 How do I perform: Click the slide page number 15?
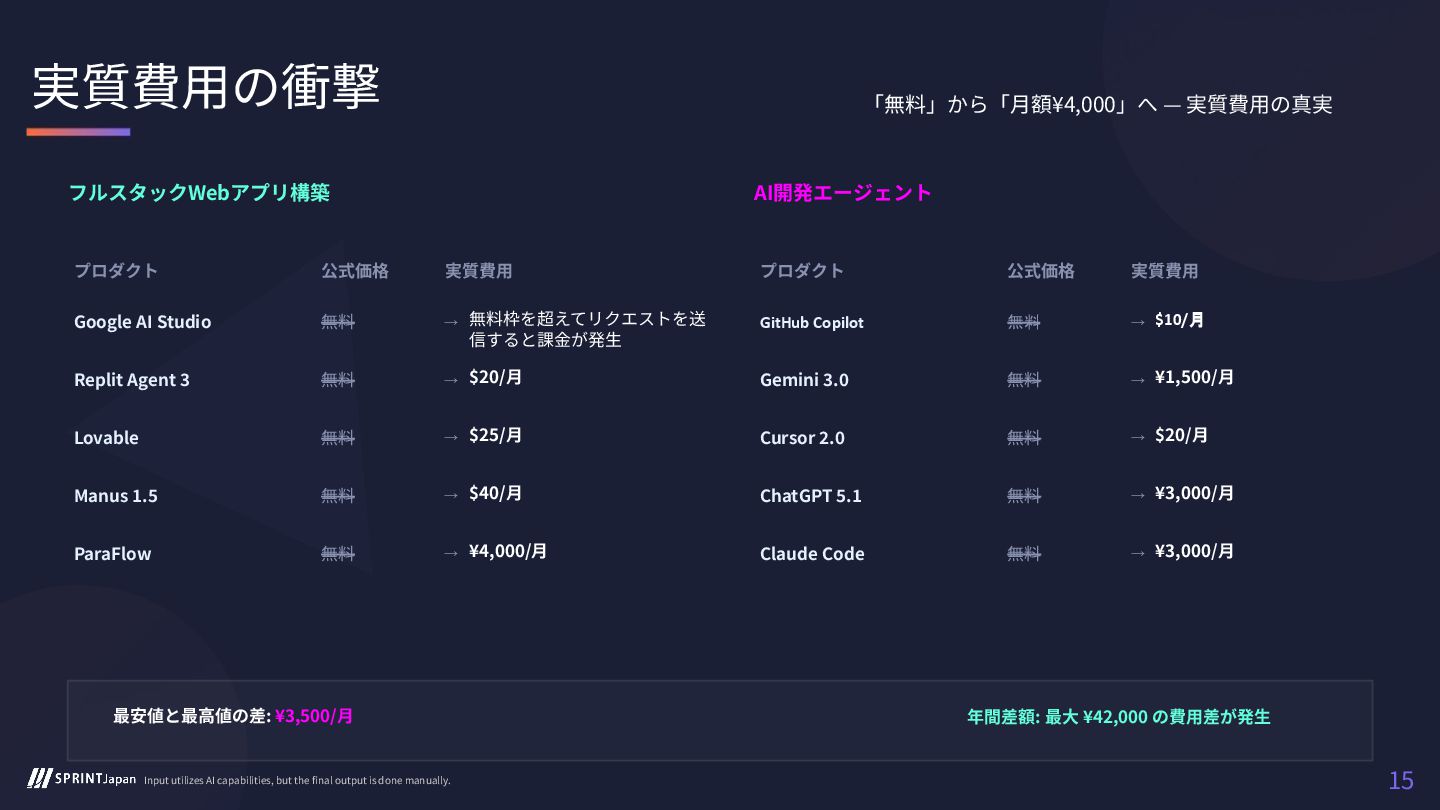(x=1401, y=780)
